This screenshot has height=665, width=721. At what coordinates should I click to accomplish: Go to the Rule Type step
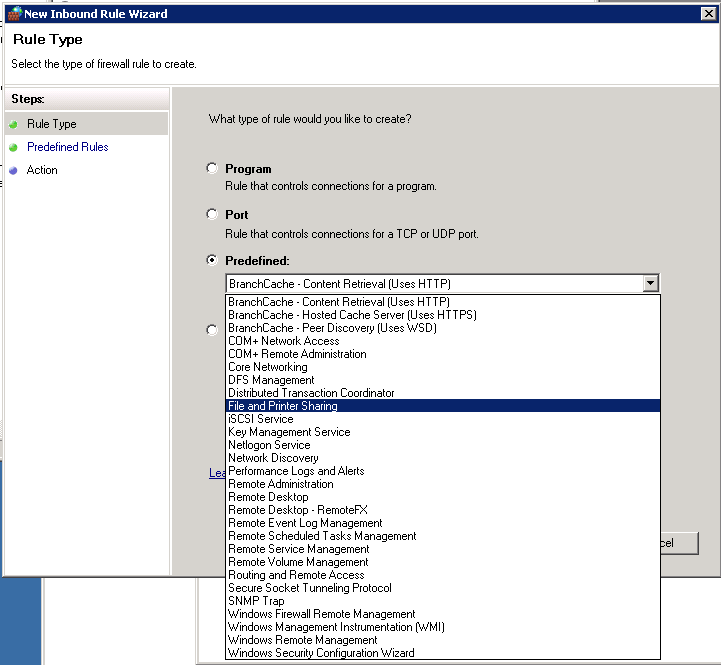tap(52, 124)
